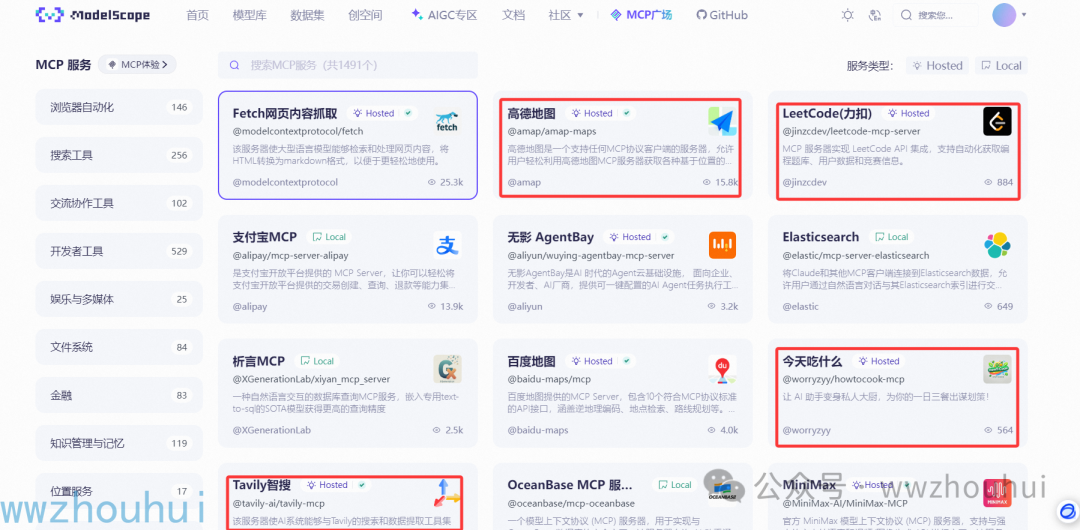Focus the 搜索MCP服务 search field
The height and width of the screenshot is (530, 1080).
[x=348, y=65]
